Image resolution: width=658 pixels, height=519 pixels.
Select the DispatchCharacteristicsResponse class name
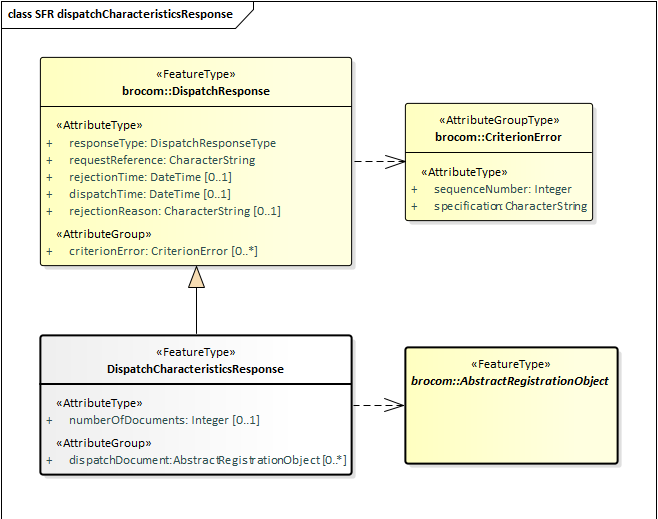coord(196,369)
